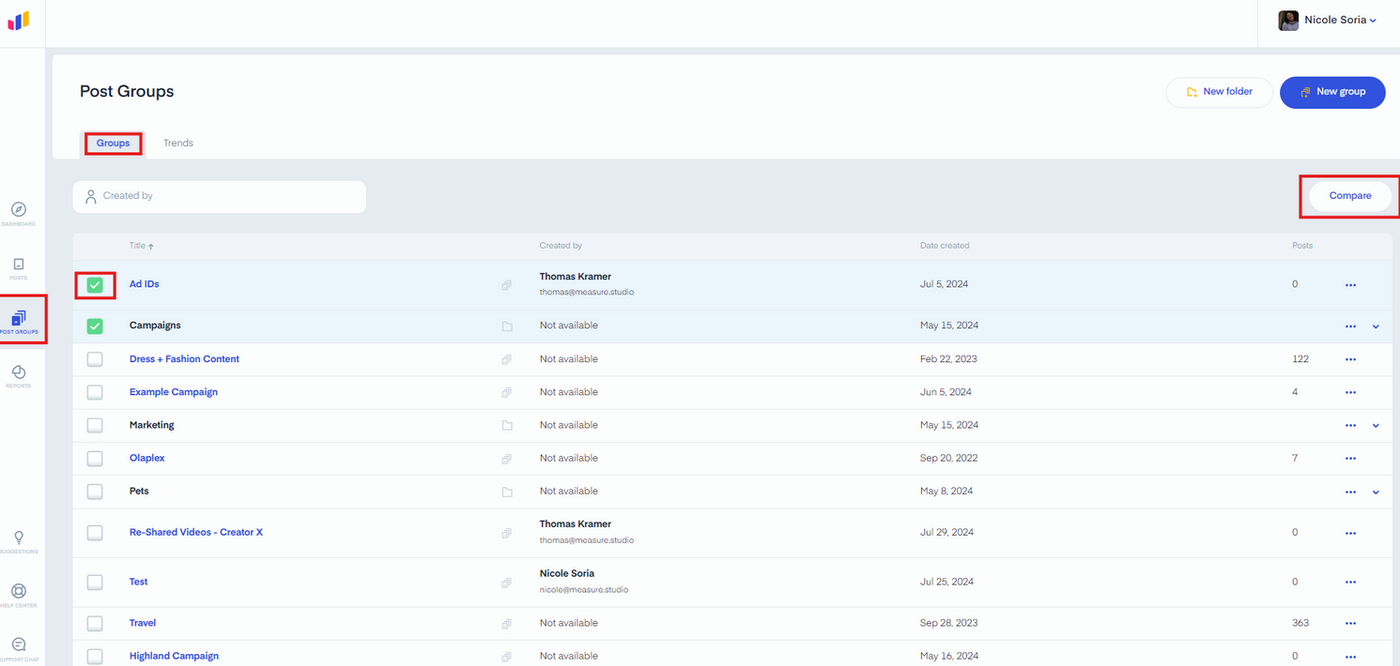Open the Re-Shared Videos - Creator X link
Viewport: 1400px width, 666px height.
[196, 532]
